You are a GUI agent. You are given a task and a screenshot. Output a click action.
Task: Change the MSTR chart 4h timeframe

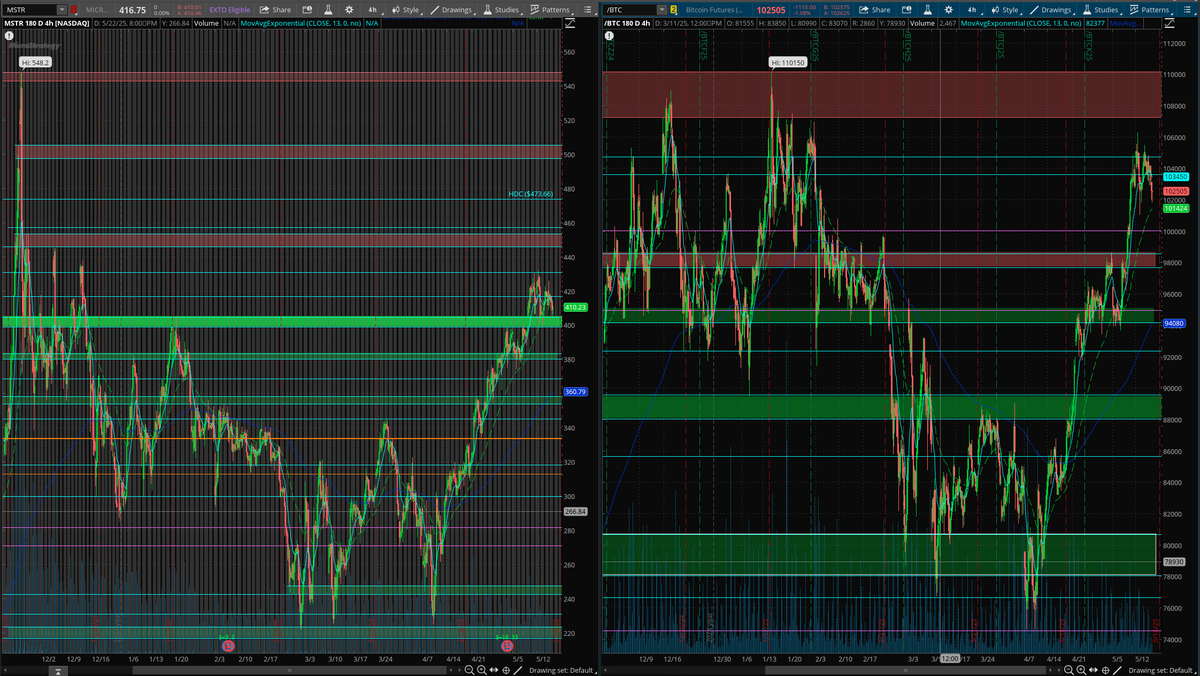click(374, 10)
